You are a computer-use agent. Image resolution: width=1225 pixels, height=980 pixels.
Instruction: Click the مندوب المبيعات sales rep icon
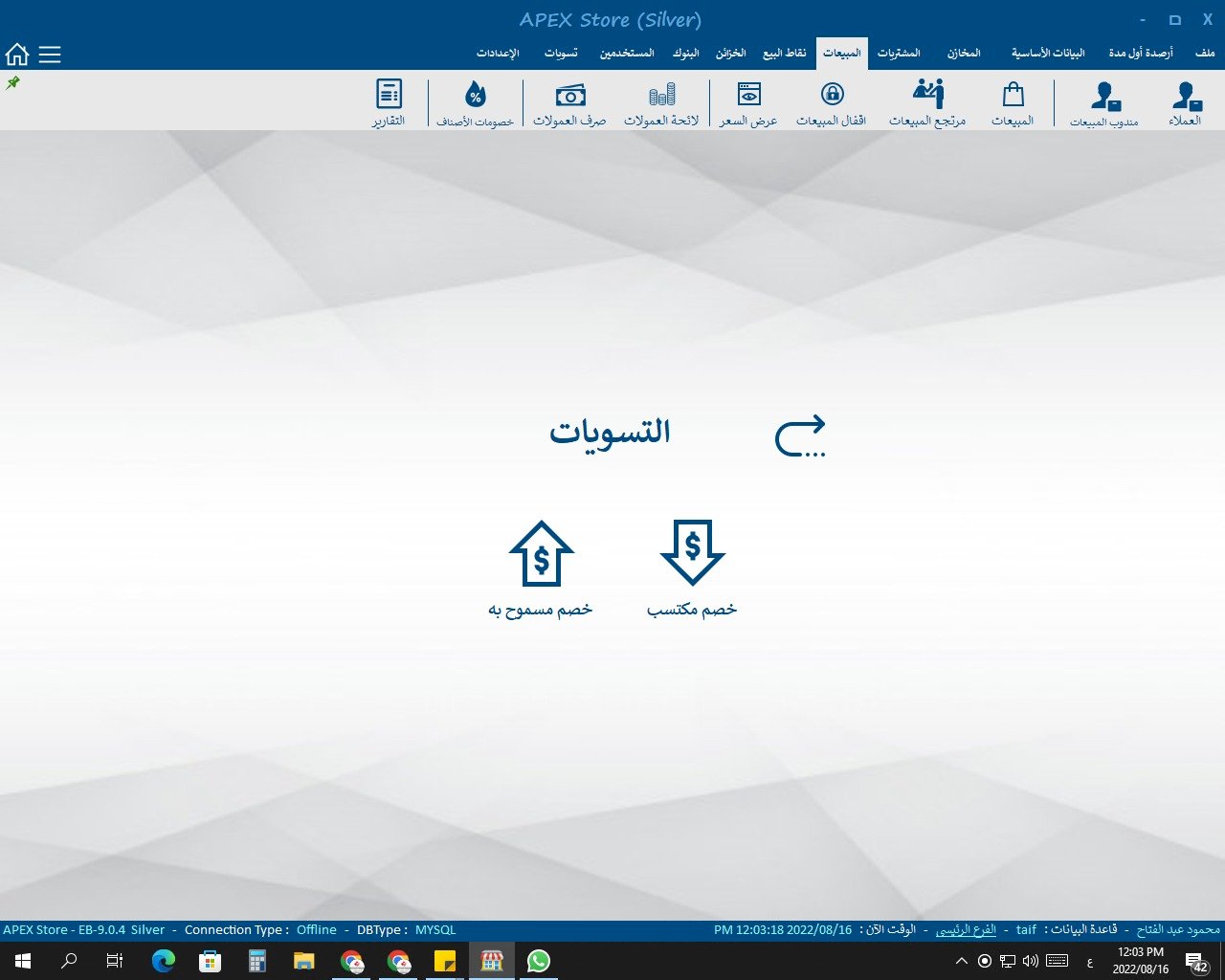[1104, 102]
